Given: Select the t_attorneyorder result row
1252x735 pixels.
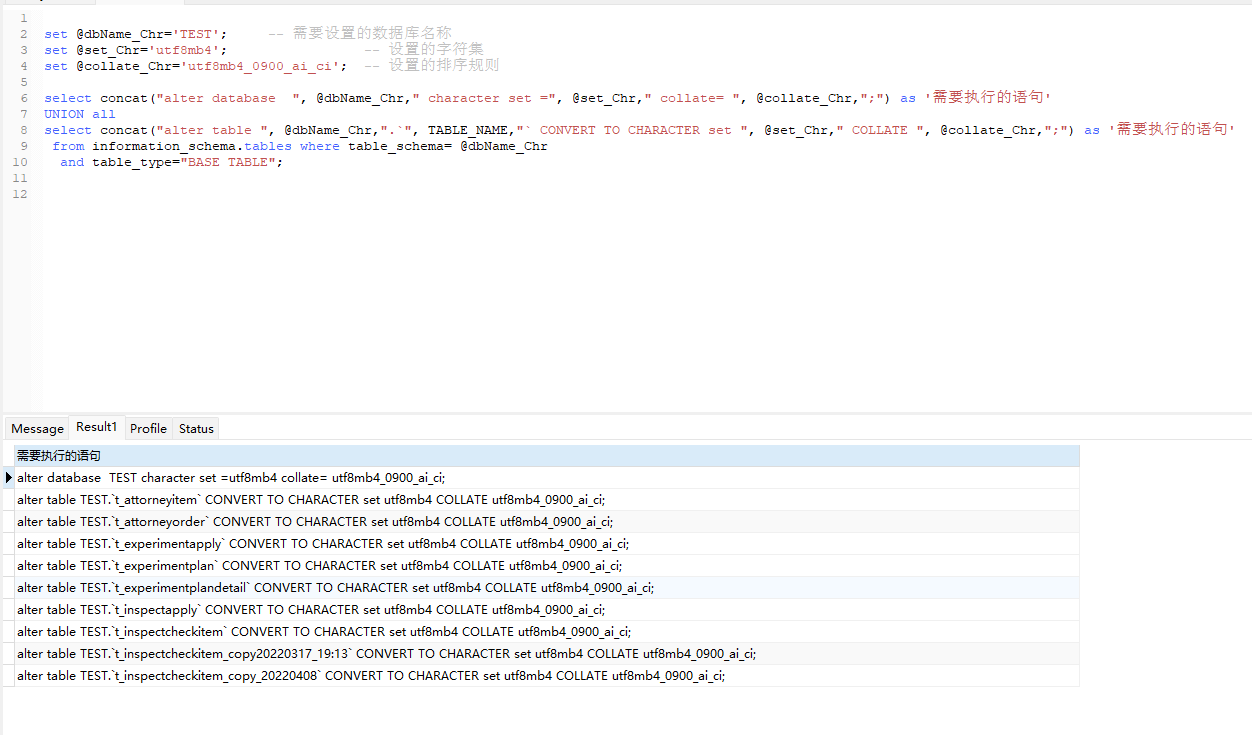Looking at the screenshot, I should click(547, 521).
